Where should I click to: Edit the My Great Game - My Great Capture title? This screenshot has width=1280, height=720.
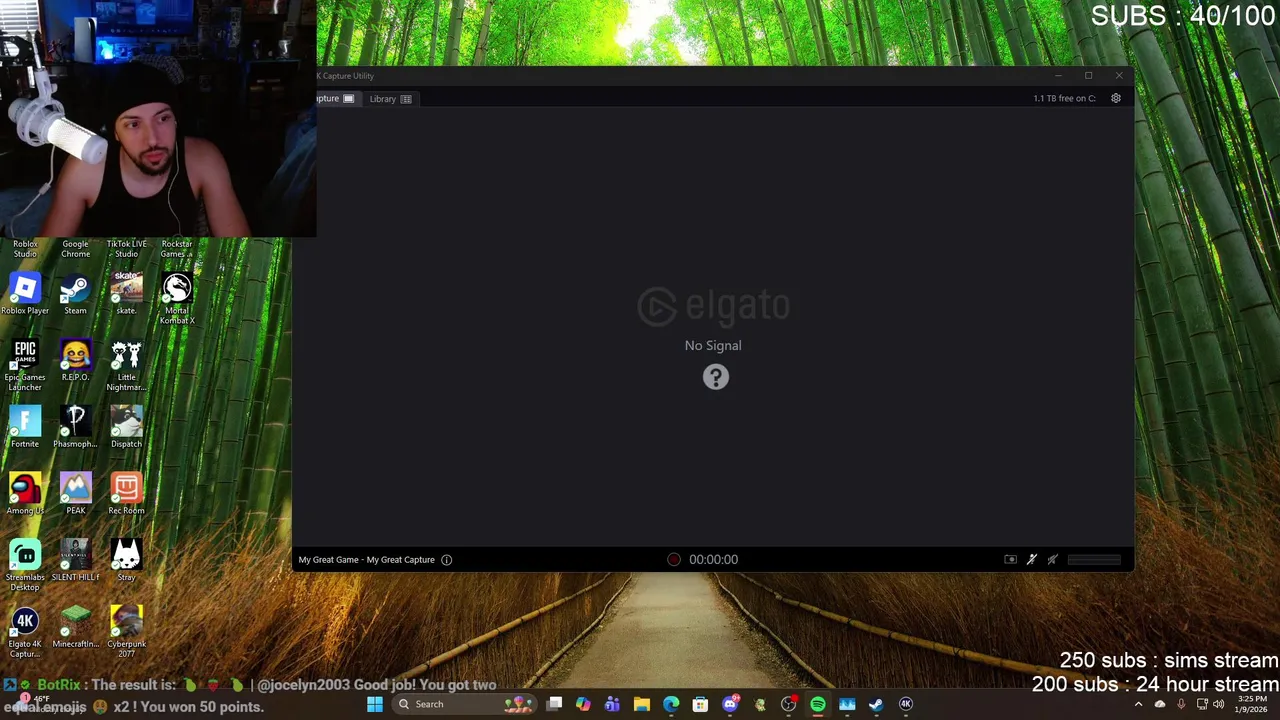point(367,560)
